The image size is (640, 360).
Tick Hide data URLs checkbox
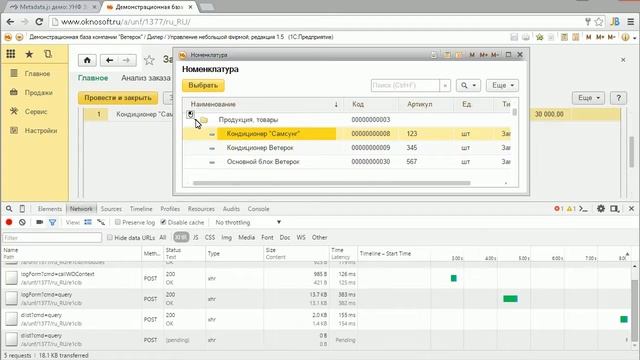[x=109, y=237]
